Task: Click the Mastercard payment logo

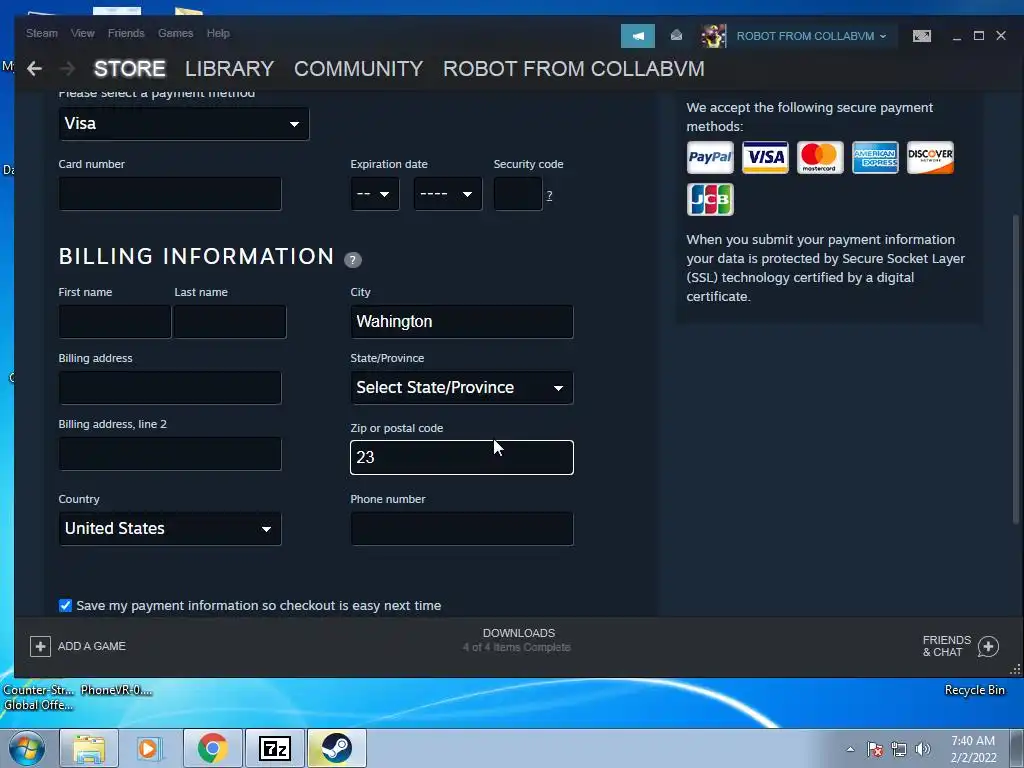Action: pos(820,157)
